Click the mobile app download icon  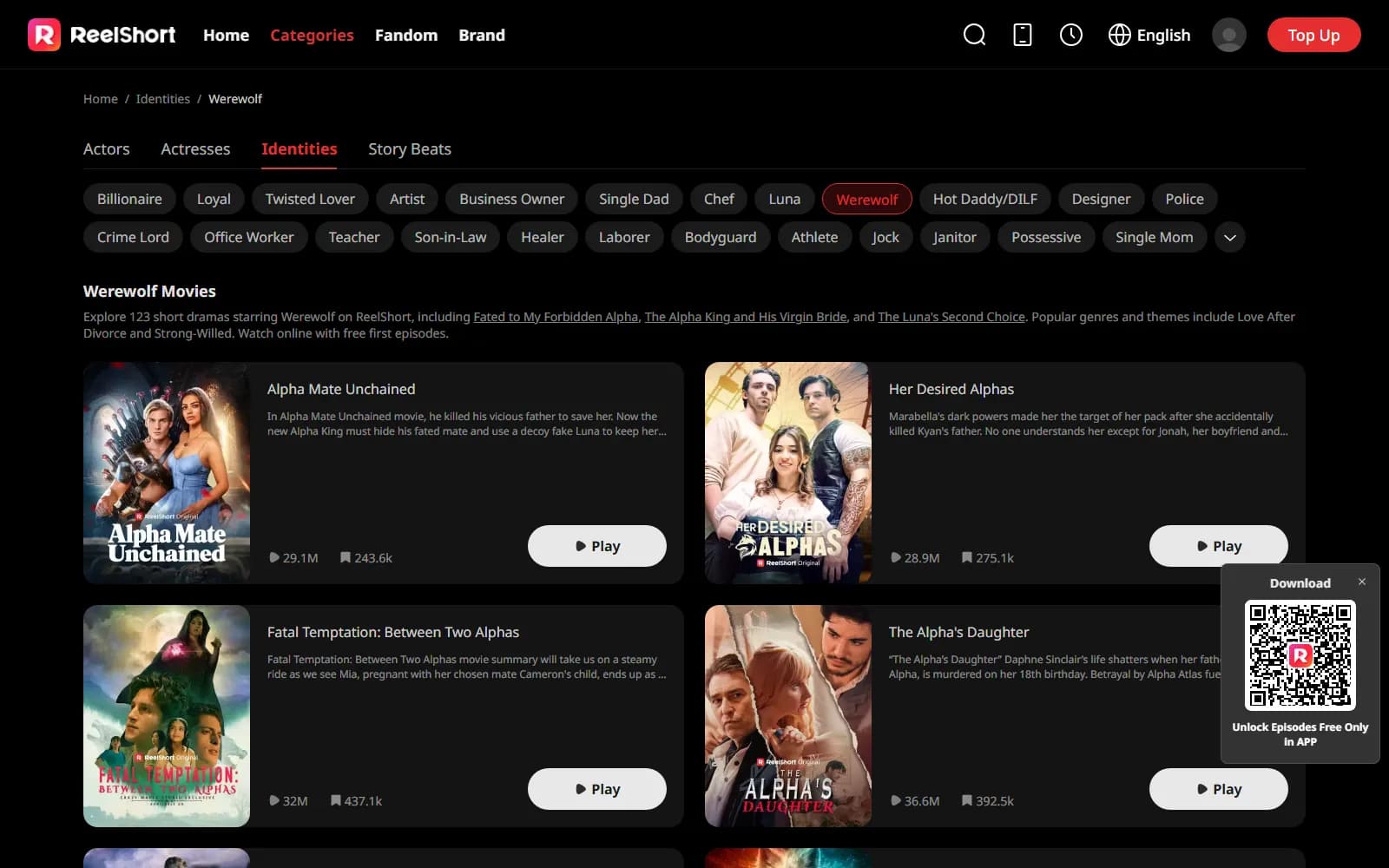pos(1023,35)
